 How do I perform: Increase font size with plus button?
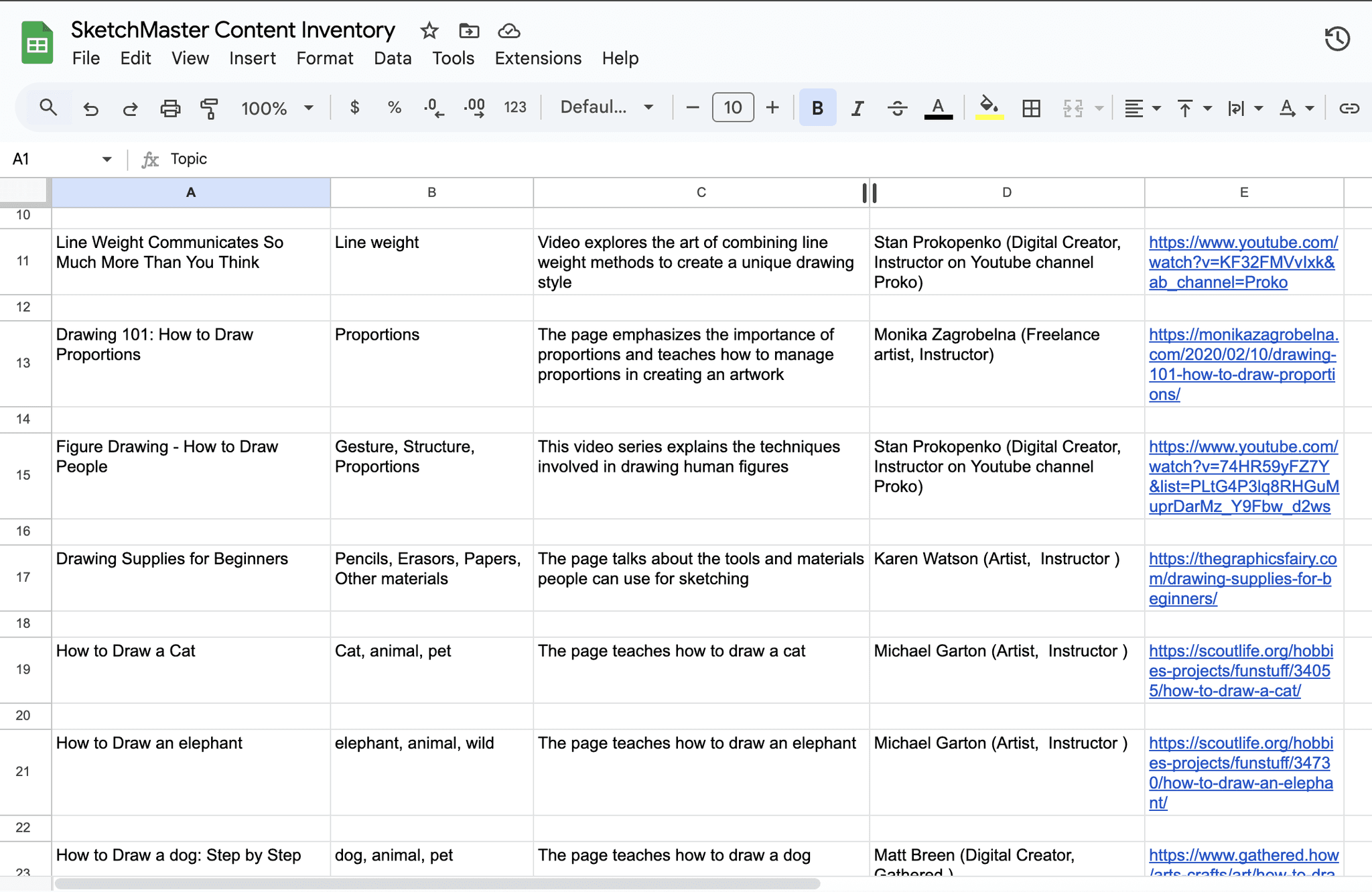(772, 108)
